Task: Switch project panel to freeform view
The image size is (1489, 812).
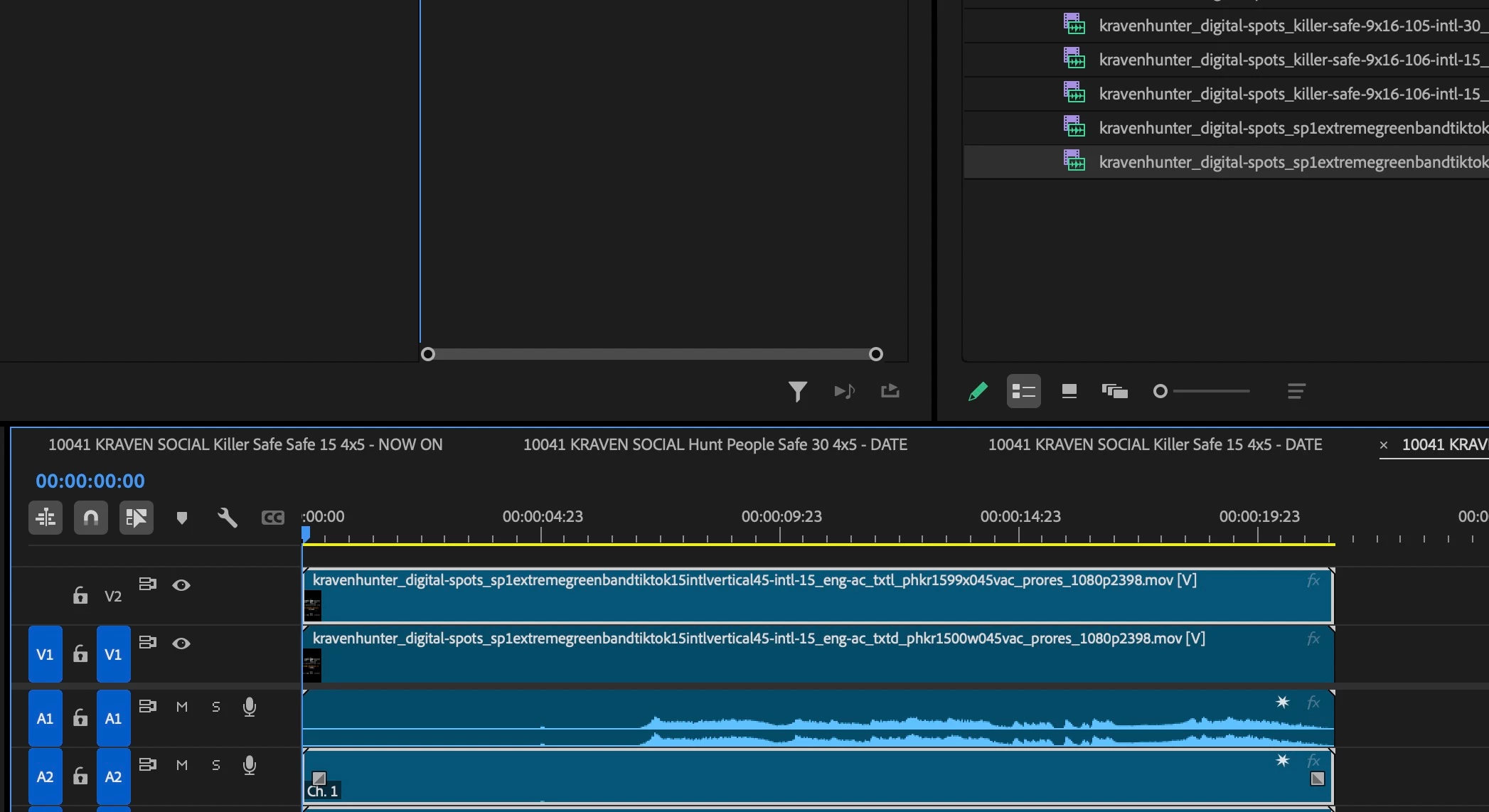Action: pos(1114,391)
